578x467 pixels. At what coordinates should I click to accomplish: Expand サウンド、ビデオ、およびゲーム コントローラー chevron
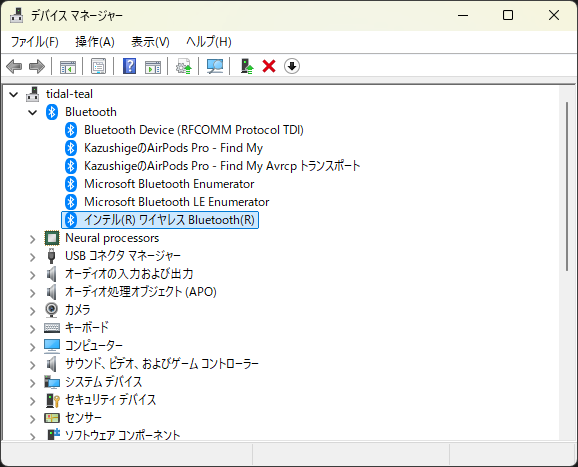[x=33, y=365]
